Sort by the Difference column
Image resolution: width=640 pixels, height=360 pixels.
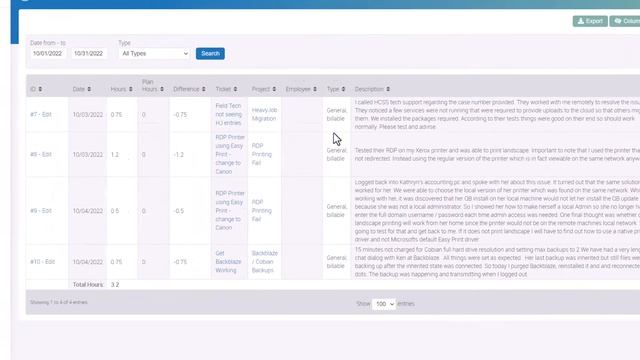(x=189, y=89)
